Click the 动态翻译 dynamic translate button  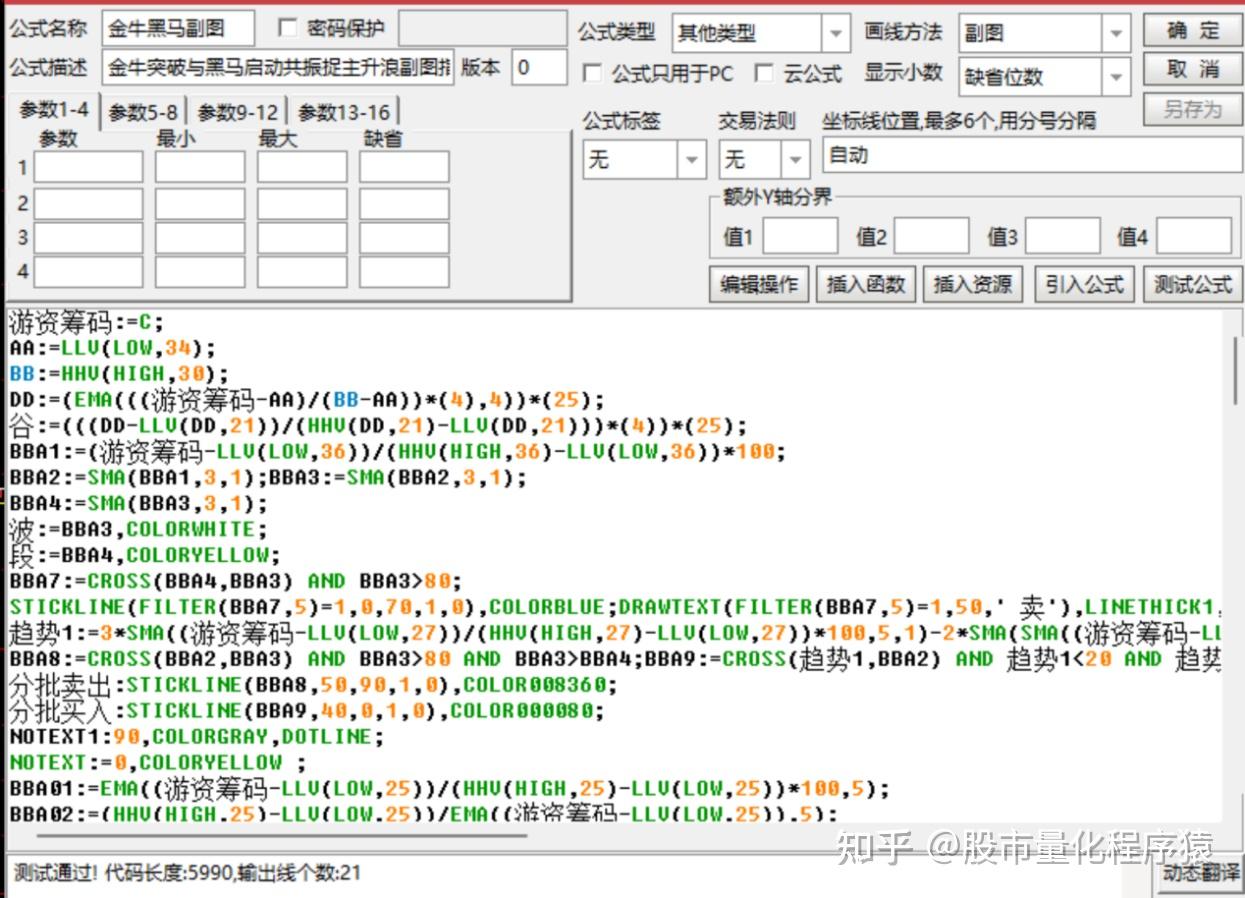(x=1200, y=872)
